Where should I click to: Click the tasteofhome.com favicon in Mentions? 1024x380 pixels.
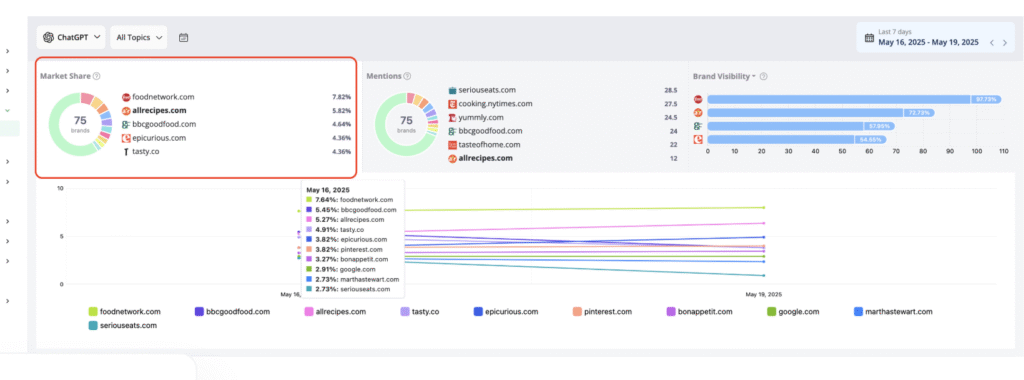(x=453, y=144)
